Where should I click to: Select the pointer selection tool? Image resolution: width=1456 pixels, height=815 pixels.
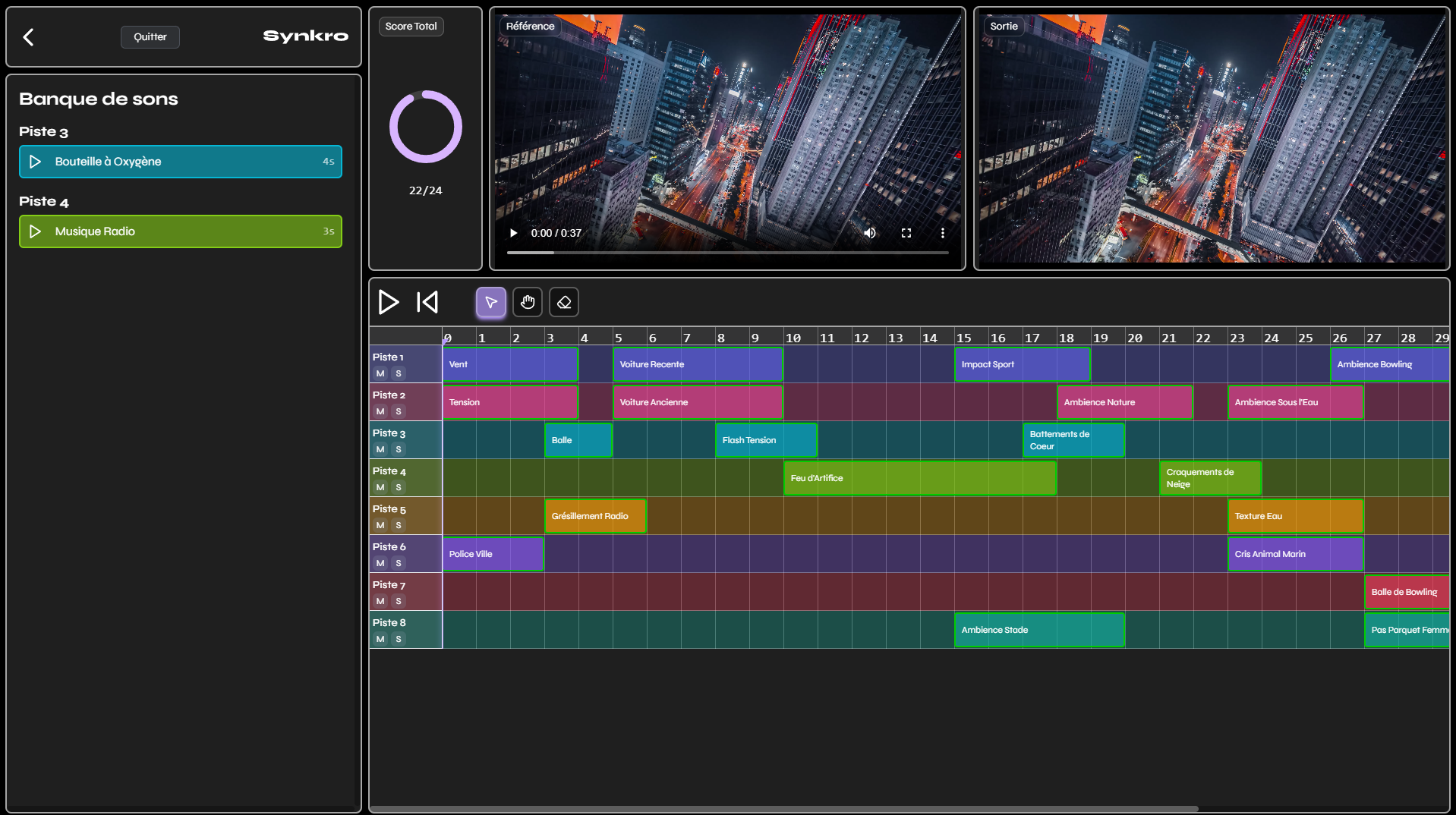pyautogui.click(x=491, y=302)
